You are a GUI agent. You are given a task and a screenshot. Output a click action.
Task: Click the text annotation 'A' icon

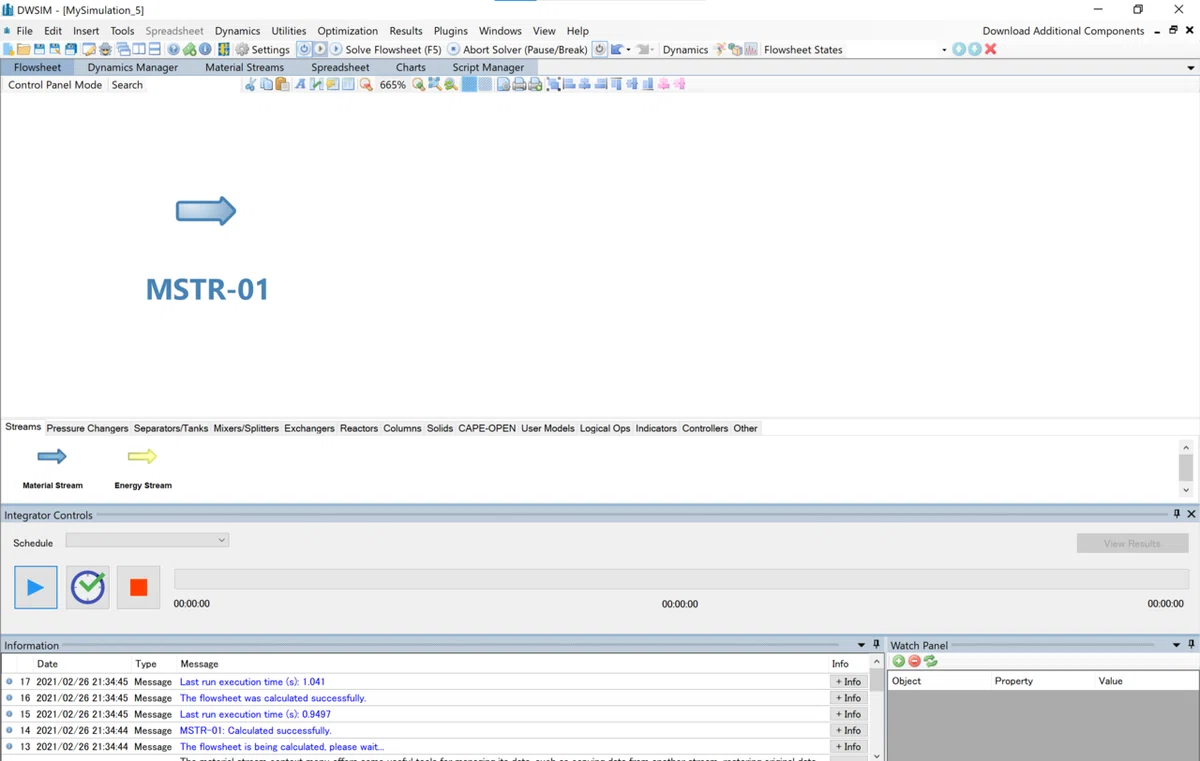pos(300,85)
